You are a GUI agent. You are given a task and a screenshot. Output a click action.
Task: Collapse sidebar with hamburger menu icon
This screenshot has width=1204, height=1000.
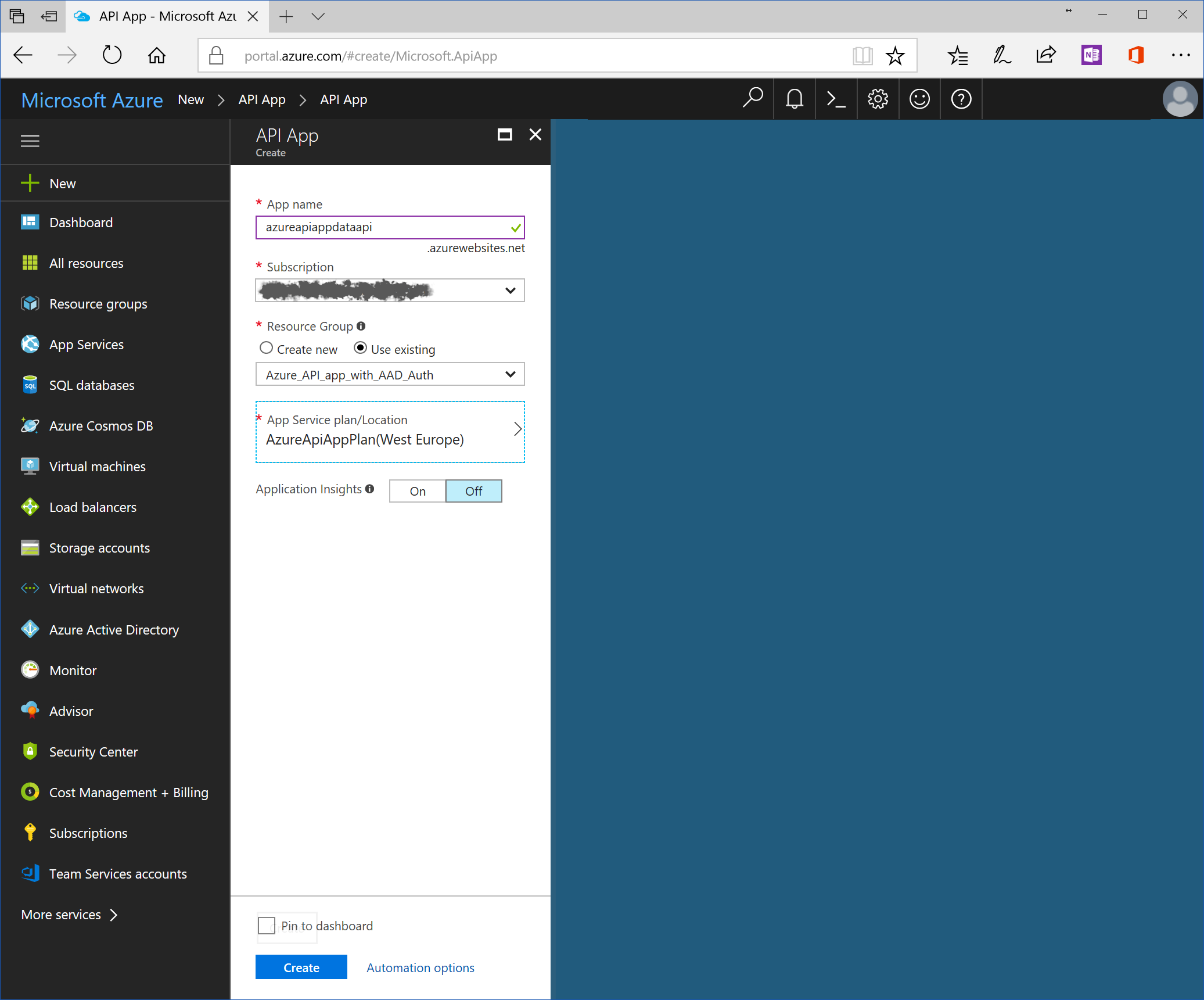(x=30, y=141)
